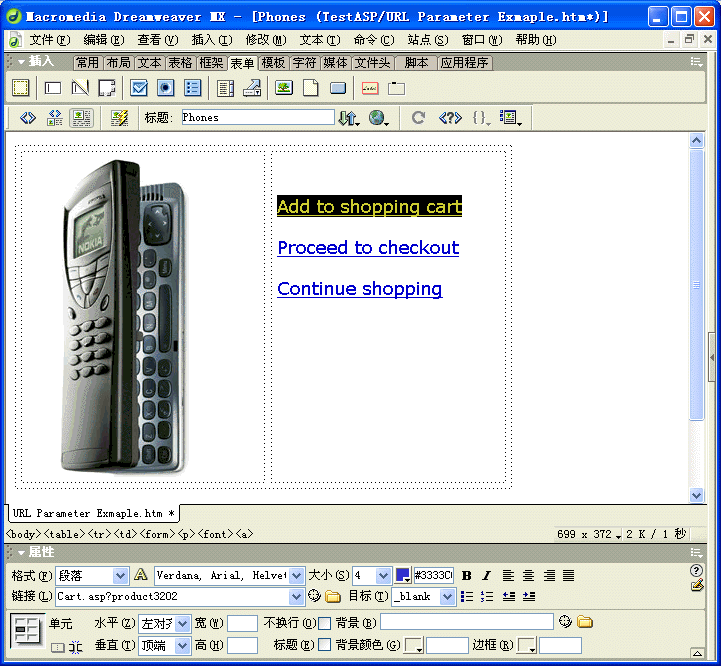Open the Reference panel icon
This screenshot has height=666, width=721.
(450, 118)
